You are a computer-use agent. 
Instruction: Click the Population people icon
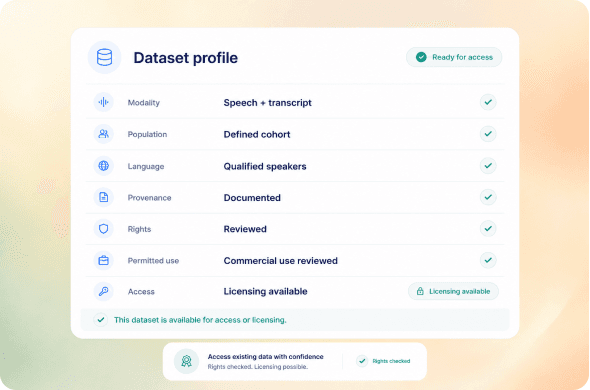(x=103, y=134)
